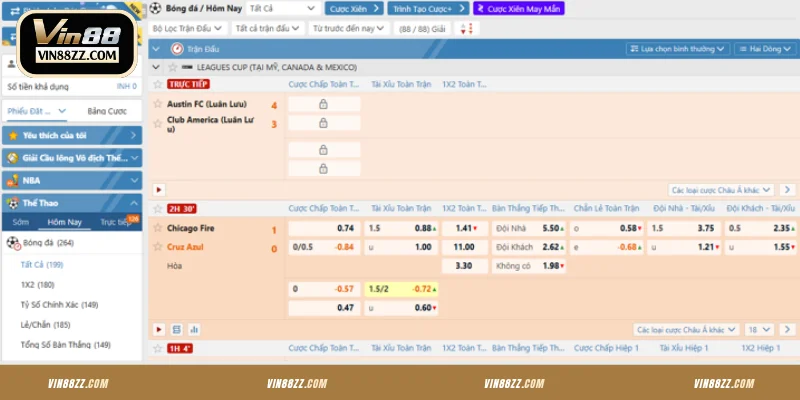Click Trình Tạo Cược+ button
Image resolution: width=800 pixels, height=400 pixels.
coord(429,8)
